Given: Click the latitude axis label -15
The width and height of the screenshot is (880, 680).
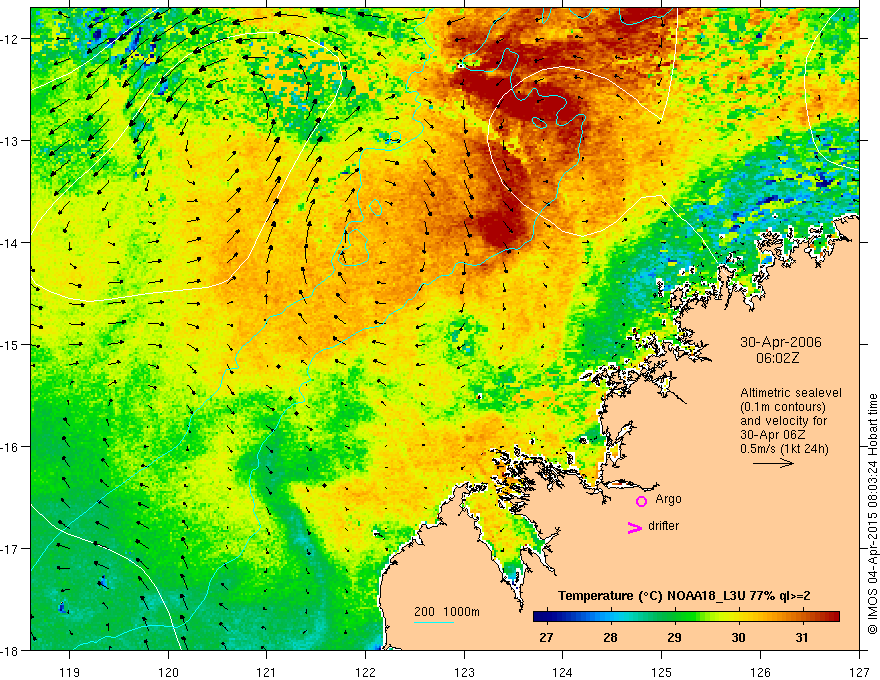Looking at the screenshot, I should (10, 344).
